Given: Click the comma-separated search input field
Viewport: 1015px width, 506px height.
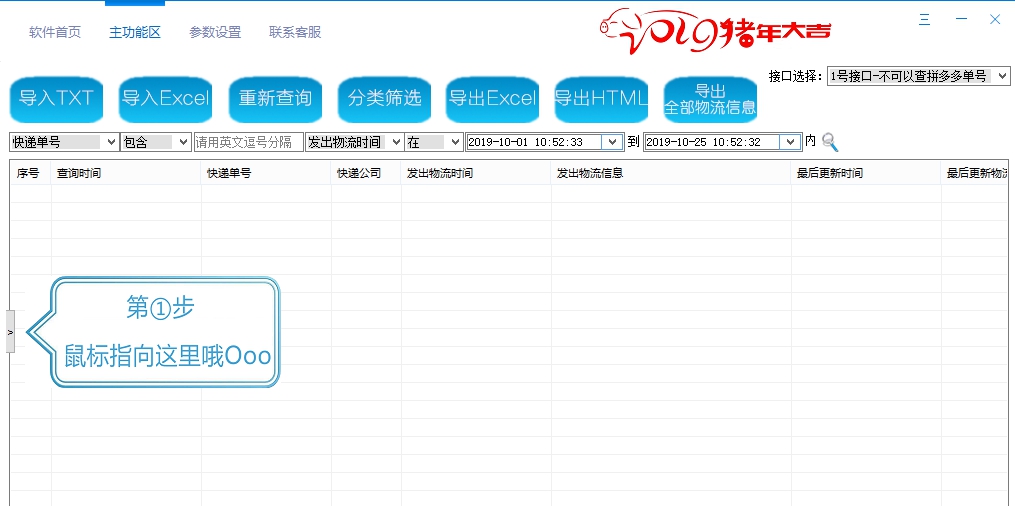Looking at the screenshot, I should point(248,142).
